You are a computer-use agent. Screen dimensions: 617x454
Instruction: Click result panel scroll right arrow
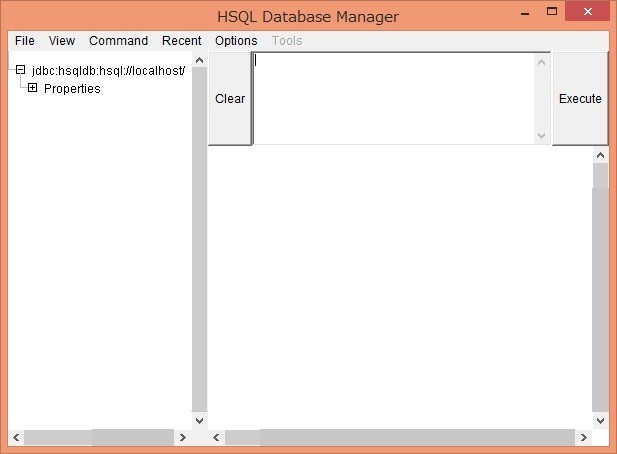click(x=584, y=437)
